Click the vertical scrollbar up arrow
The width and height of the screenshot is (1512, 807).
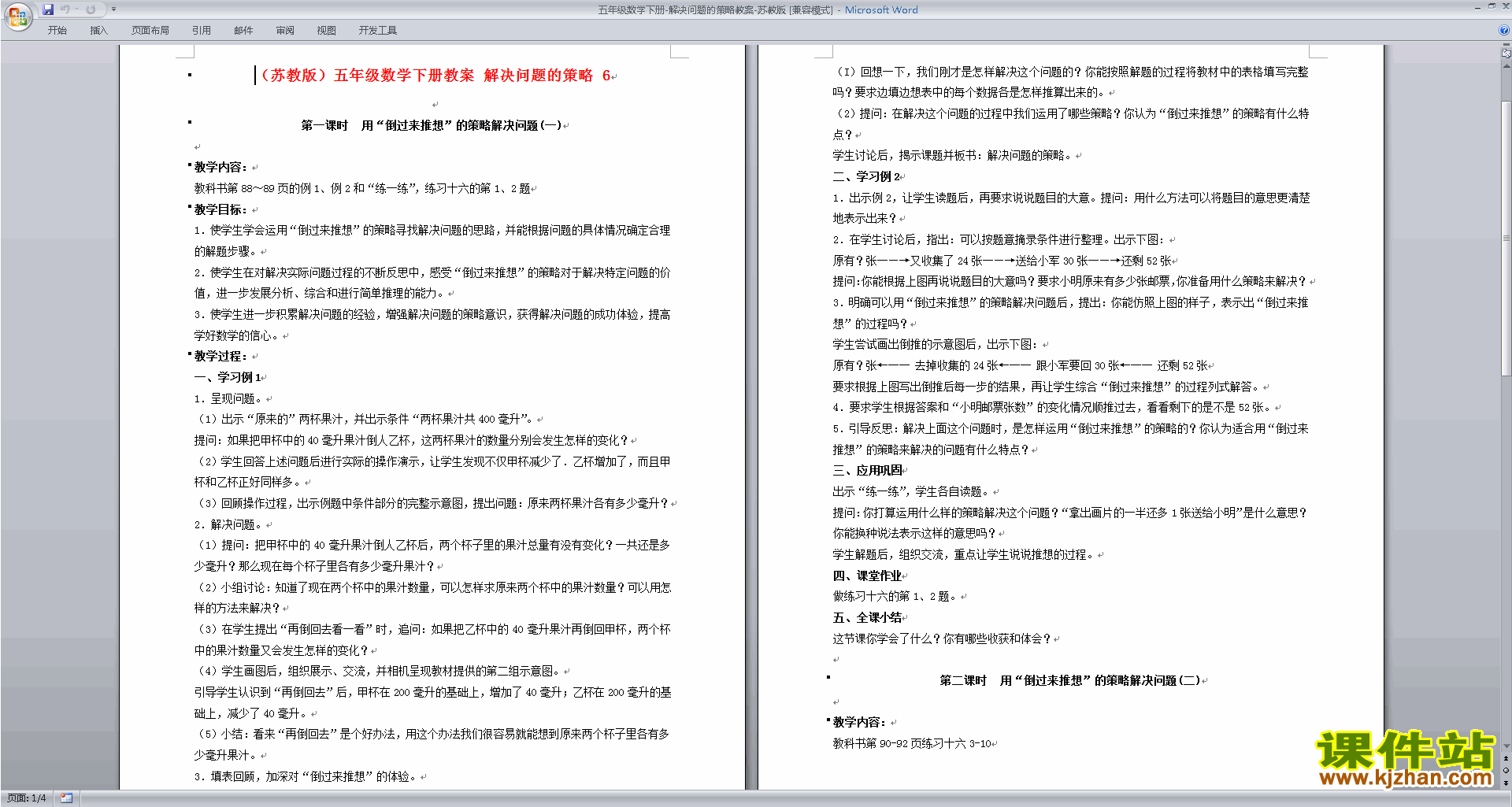[1506, 65]
